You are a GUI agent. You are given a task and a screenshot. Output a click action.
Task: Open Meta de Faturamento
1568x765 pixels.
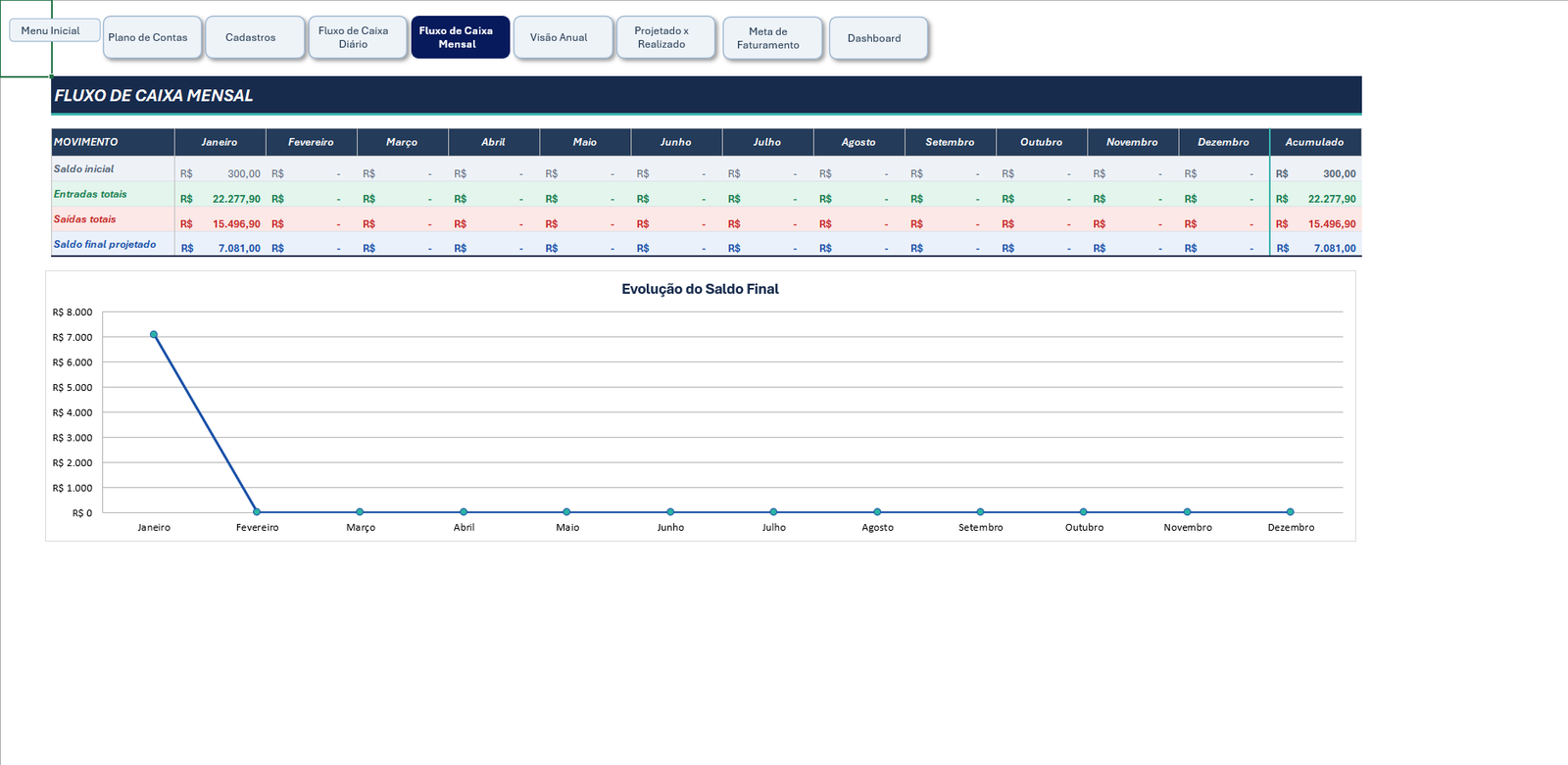(x=772, y=38)
